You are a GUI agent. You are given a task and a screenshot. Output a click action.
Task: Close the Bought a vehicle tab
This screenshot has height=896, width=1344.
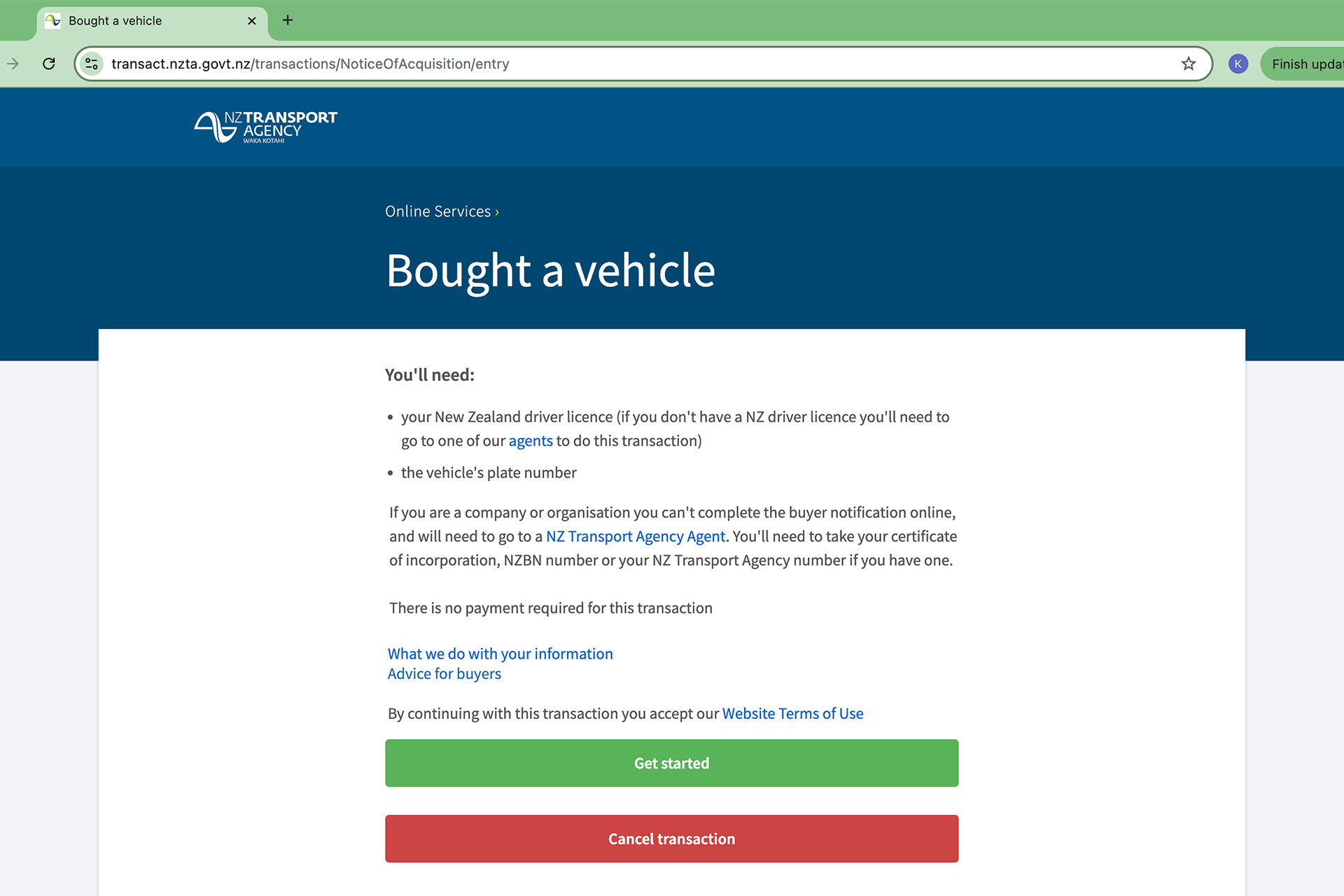tap(251, 20)
